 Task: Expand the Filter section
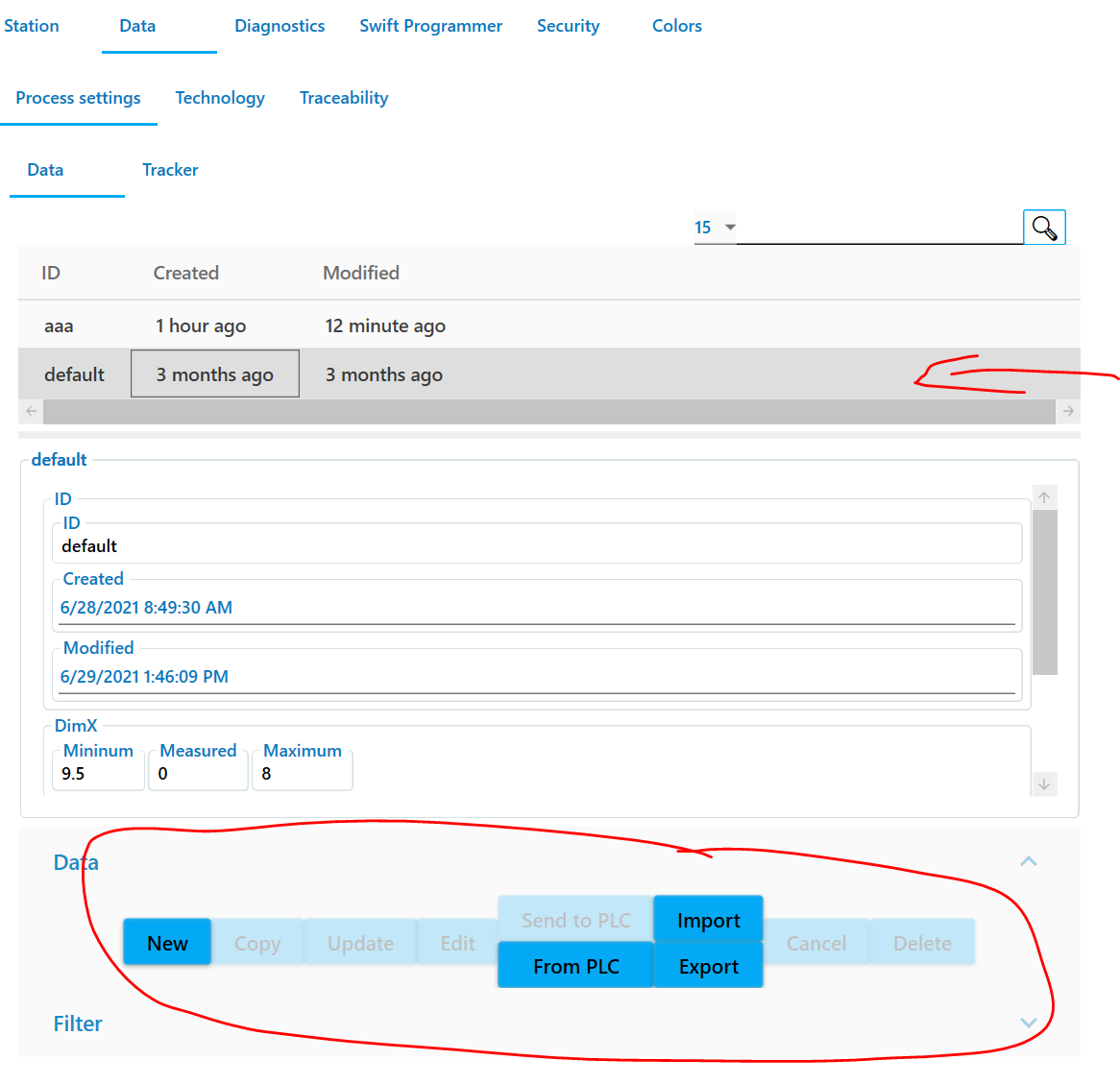[1029, 1023]
